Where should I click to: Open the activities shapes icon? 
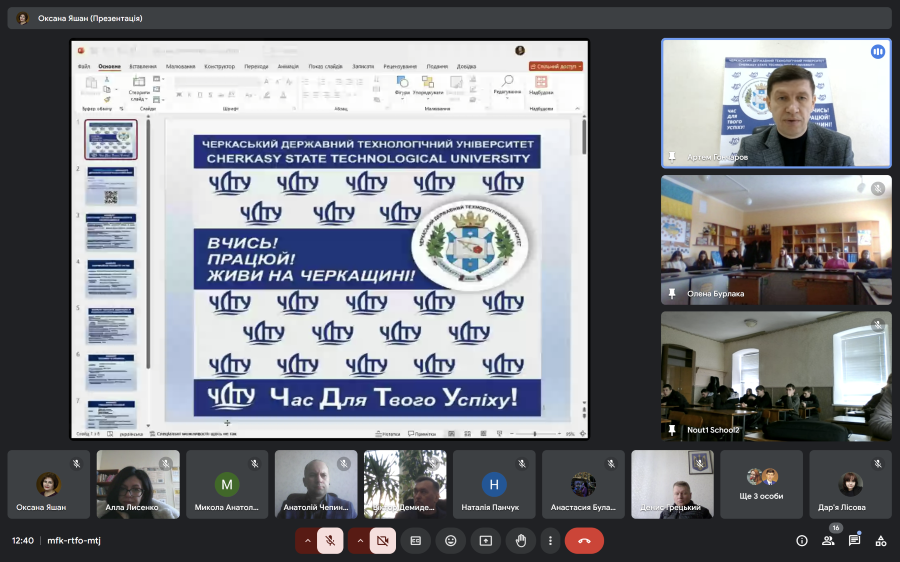click(880, 541)
